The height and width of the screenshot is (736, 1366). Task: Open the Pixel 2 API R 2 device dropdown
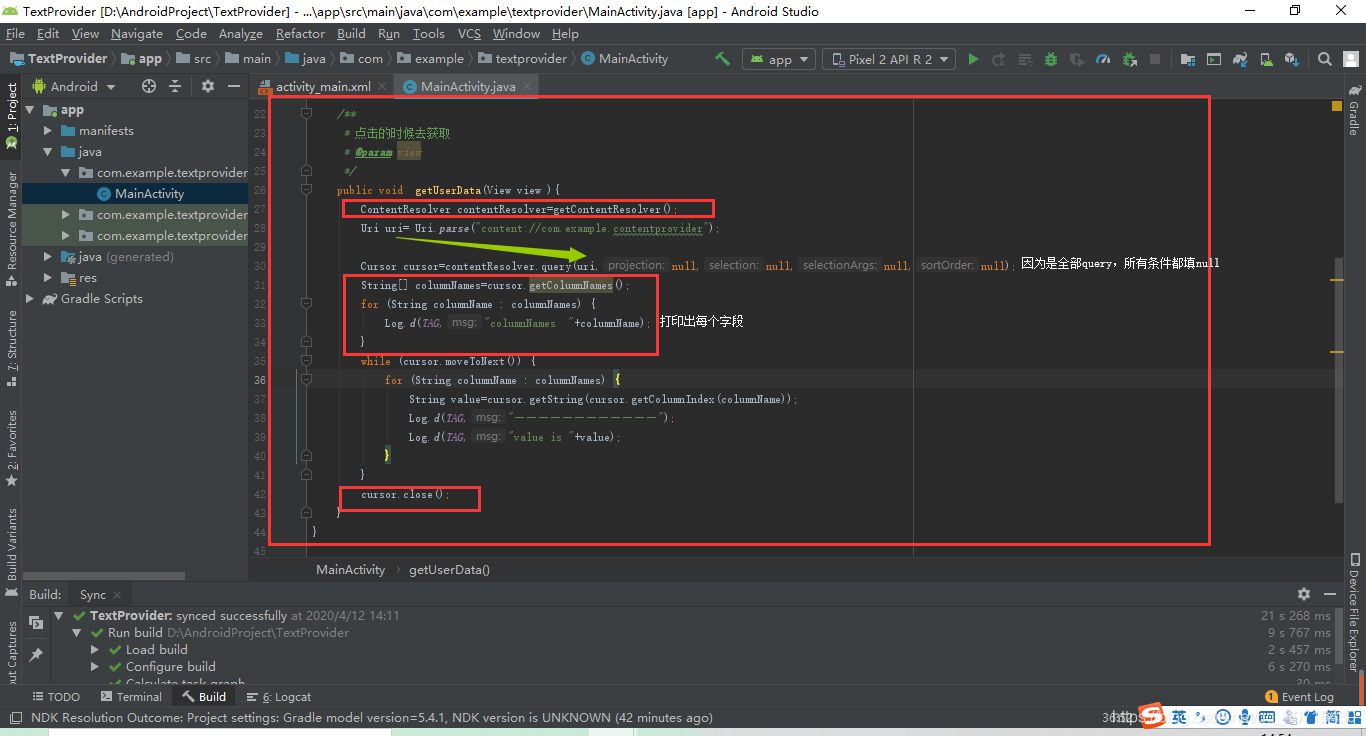pyautogui.click(x=889, y=59)
